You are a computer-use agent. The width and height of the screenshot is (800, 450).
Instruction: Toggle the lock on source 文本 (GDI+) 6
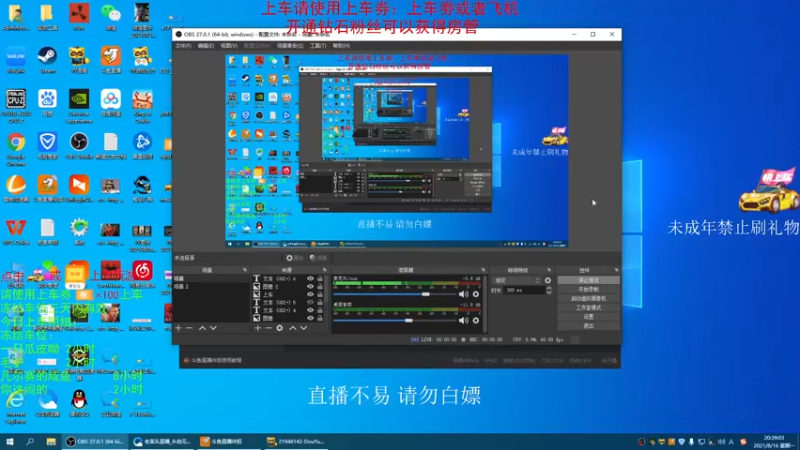pos(320,279)
